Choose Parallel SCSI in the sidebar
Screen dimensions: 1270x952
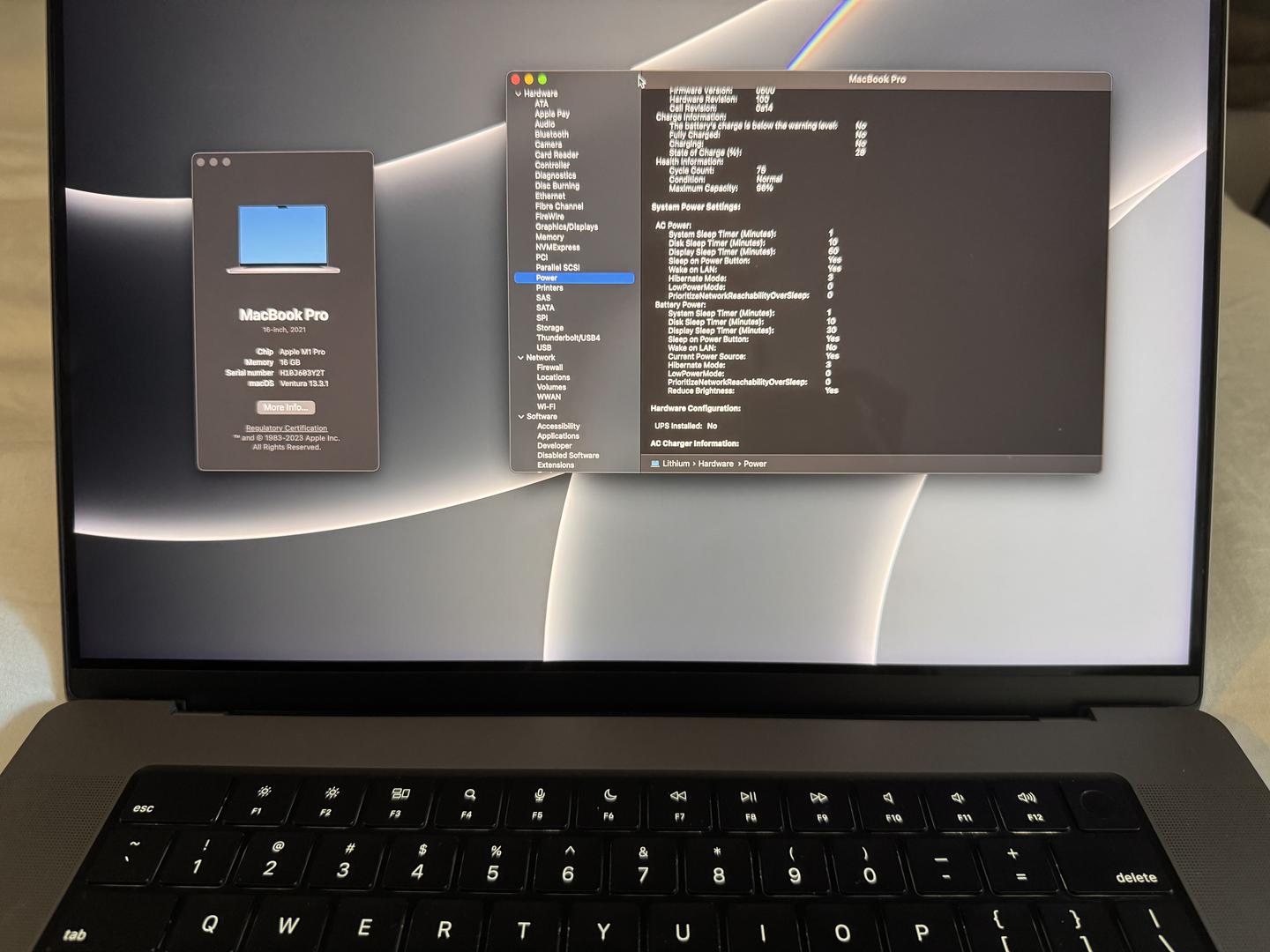click(x=557, y=267)
